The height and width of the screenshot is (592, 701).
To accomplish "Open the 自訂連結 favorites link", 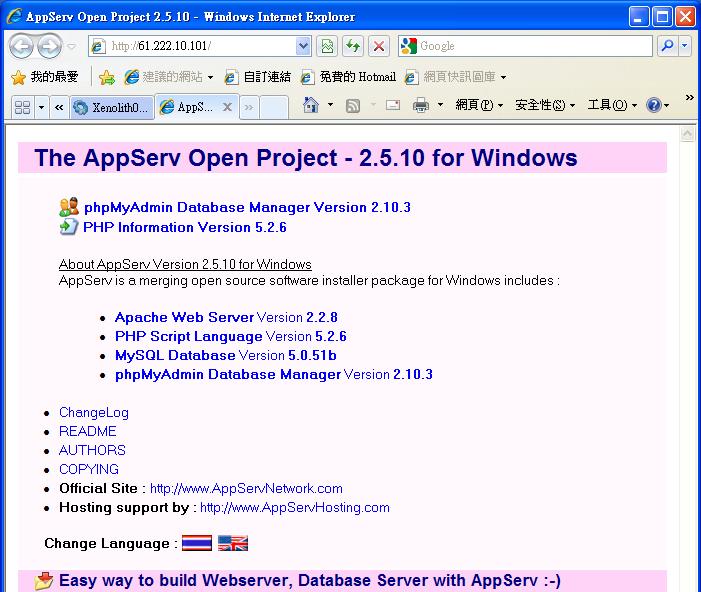I will 258,77.
